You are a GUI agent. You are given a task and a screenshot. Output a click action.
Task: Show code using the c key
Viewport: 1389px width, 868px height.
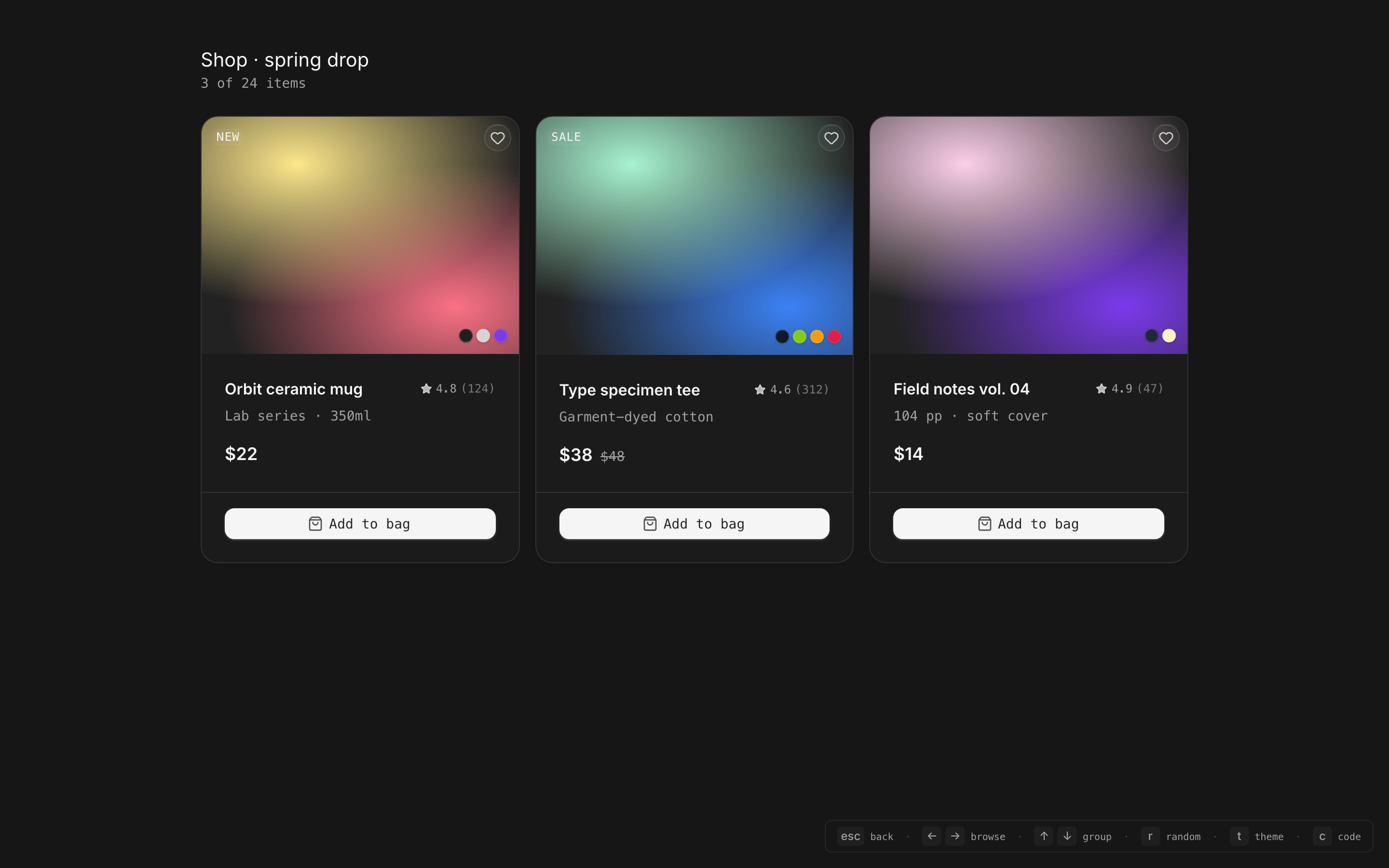pyautogui.click(x=1322, y=836)
